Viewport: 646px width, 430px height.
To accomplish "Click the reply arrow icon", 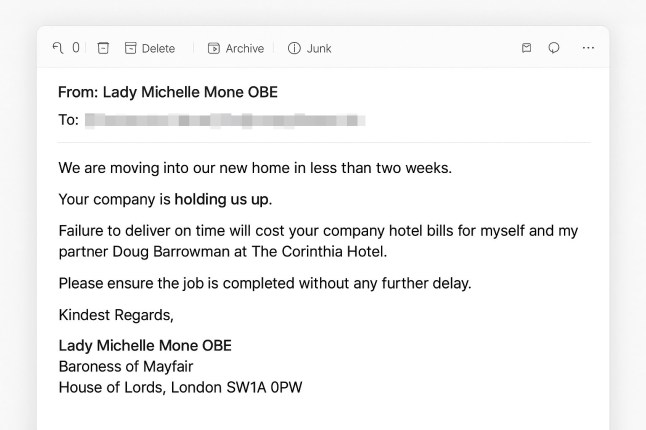I will (x=58, y=48).
